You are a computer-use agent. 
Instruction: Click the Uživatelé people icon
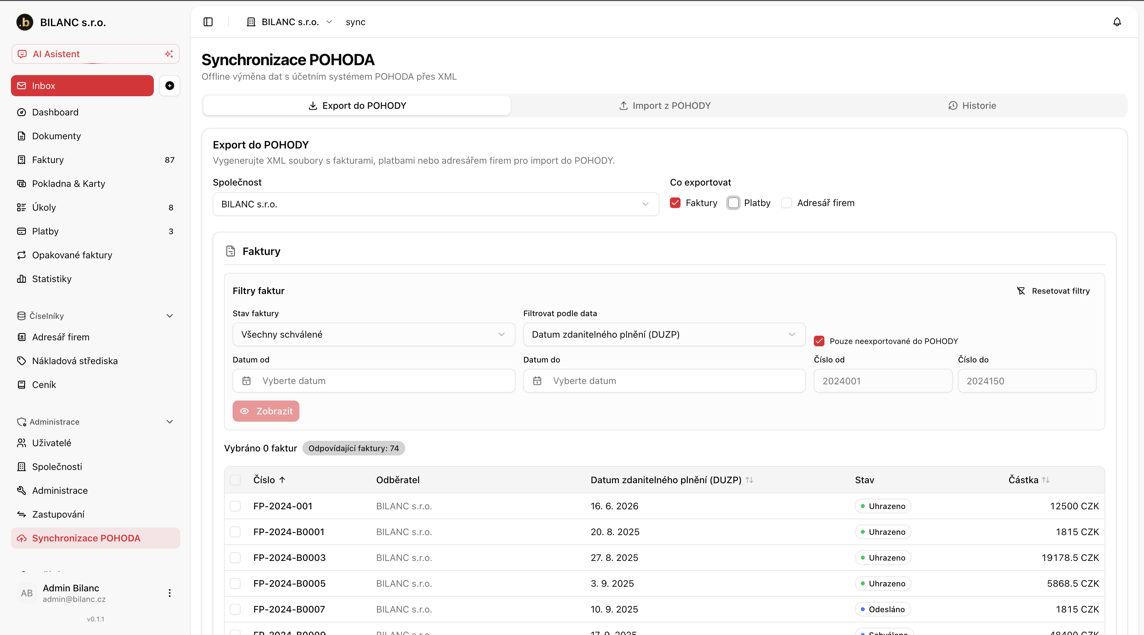(x=22, y=443)
